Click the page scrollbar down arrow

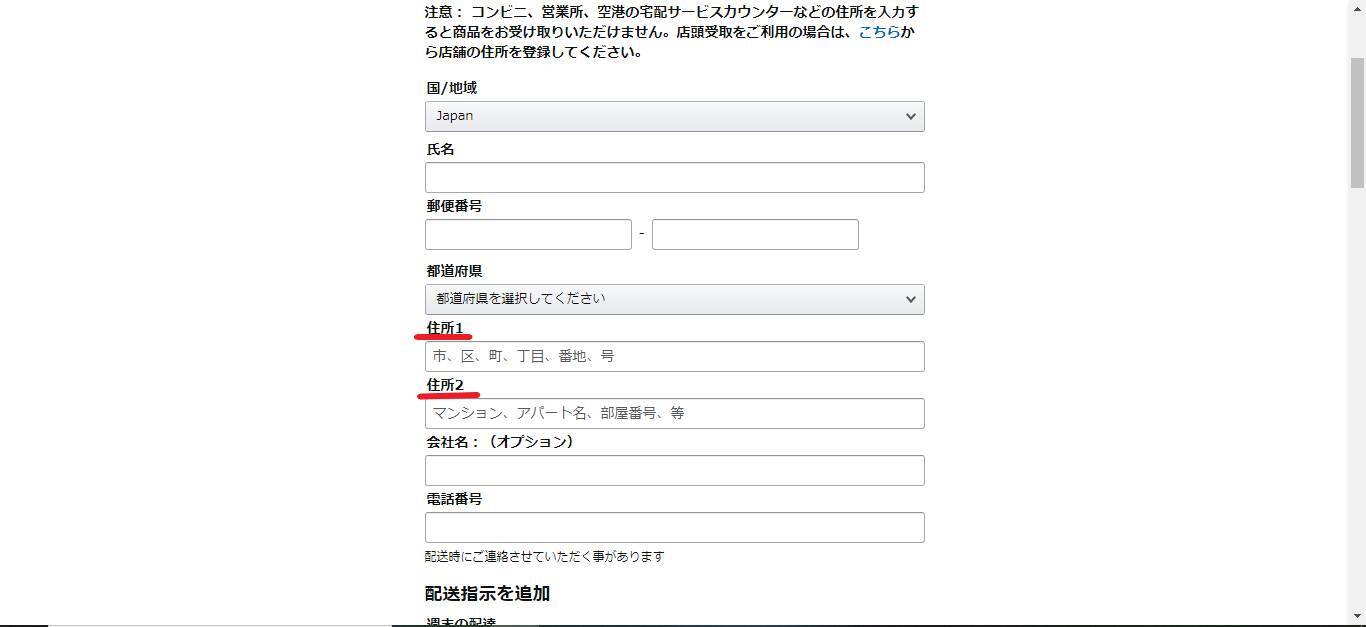click(1357, 617)
